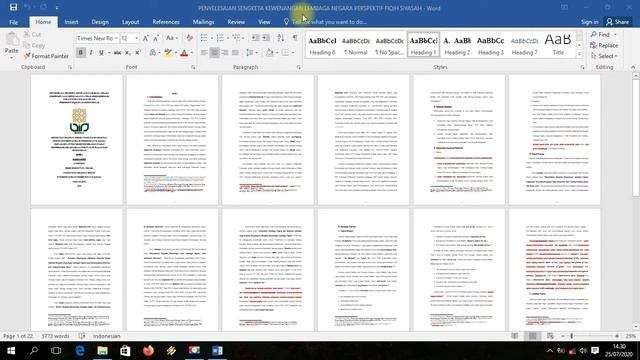Screen dimensions: 640x360
Task: Align text to the right
Action: tap(225, 53)
